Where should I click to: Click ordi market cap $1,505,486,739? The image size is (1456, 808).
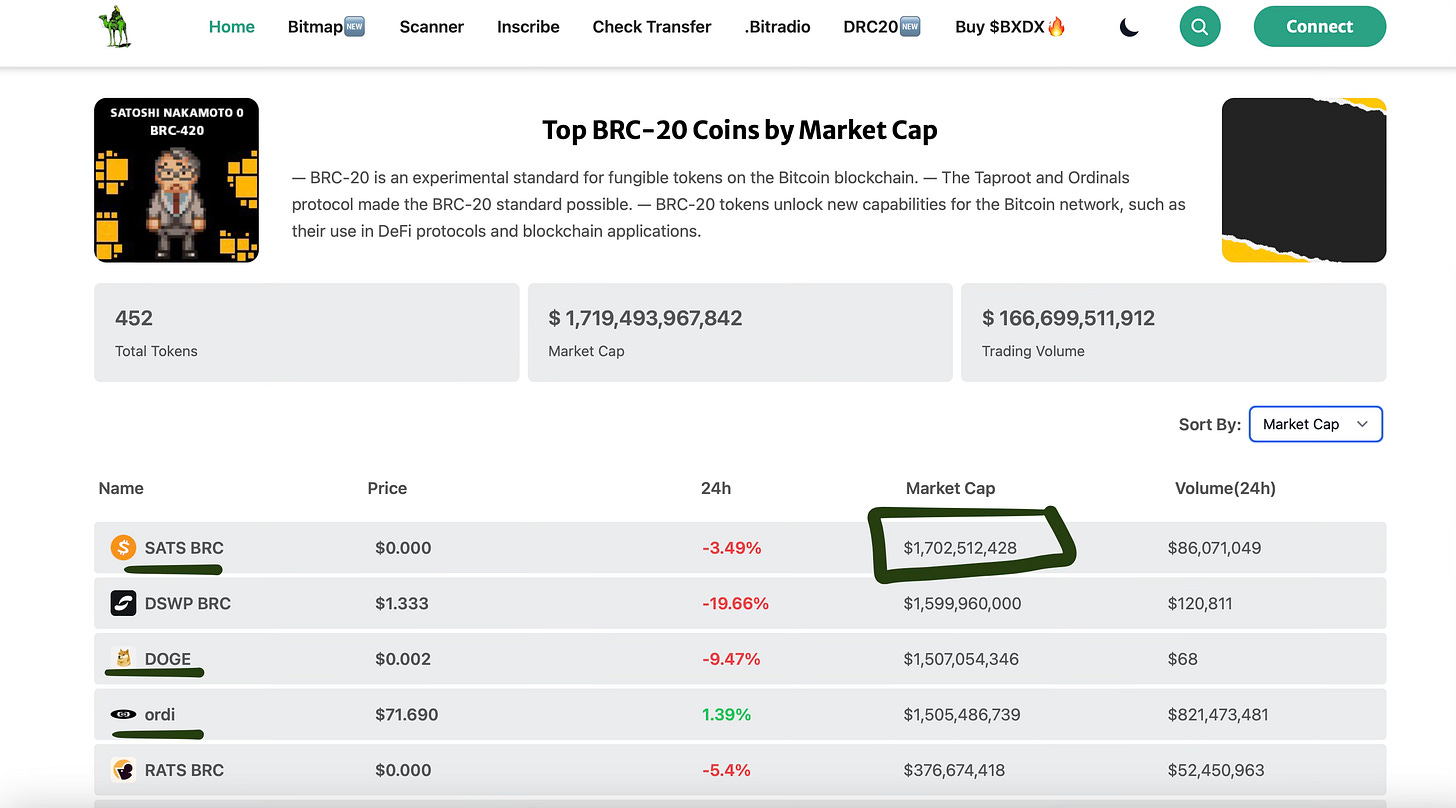coord(961,714)
